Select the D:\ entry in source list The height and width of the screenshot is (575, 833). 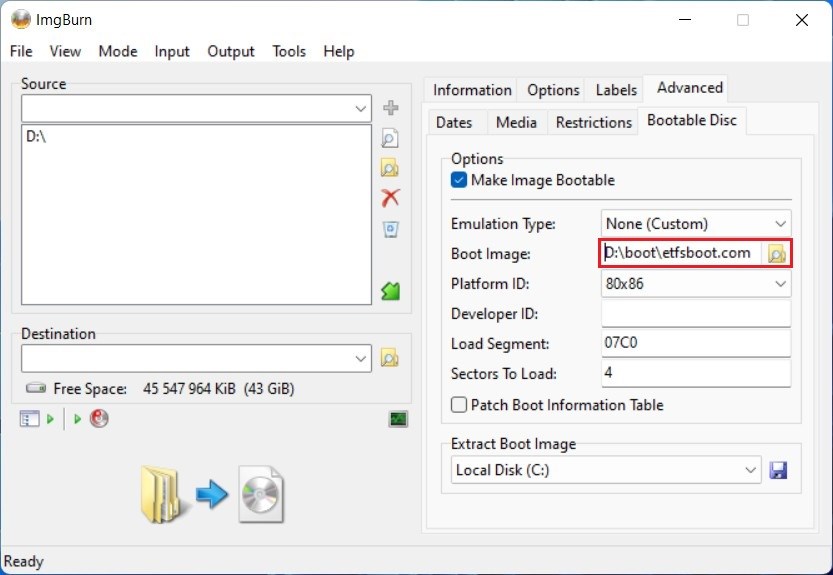pos(37,137)
